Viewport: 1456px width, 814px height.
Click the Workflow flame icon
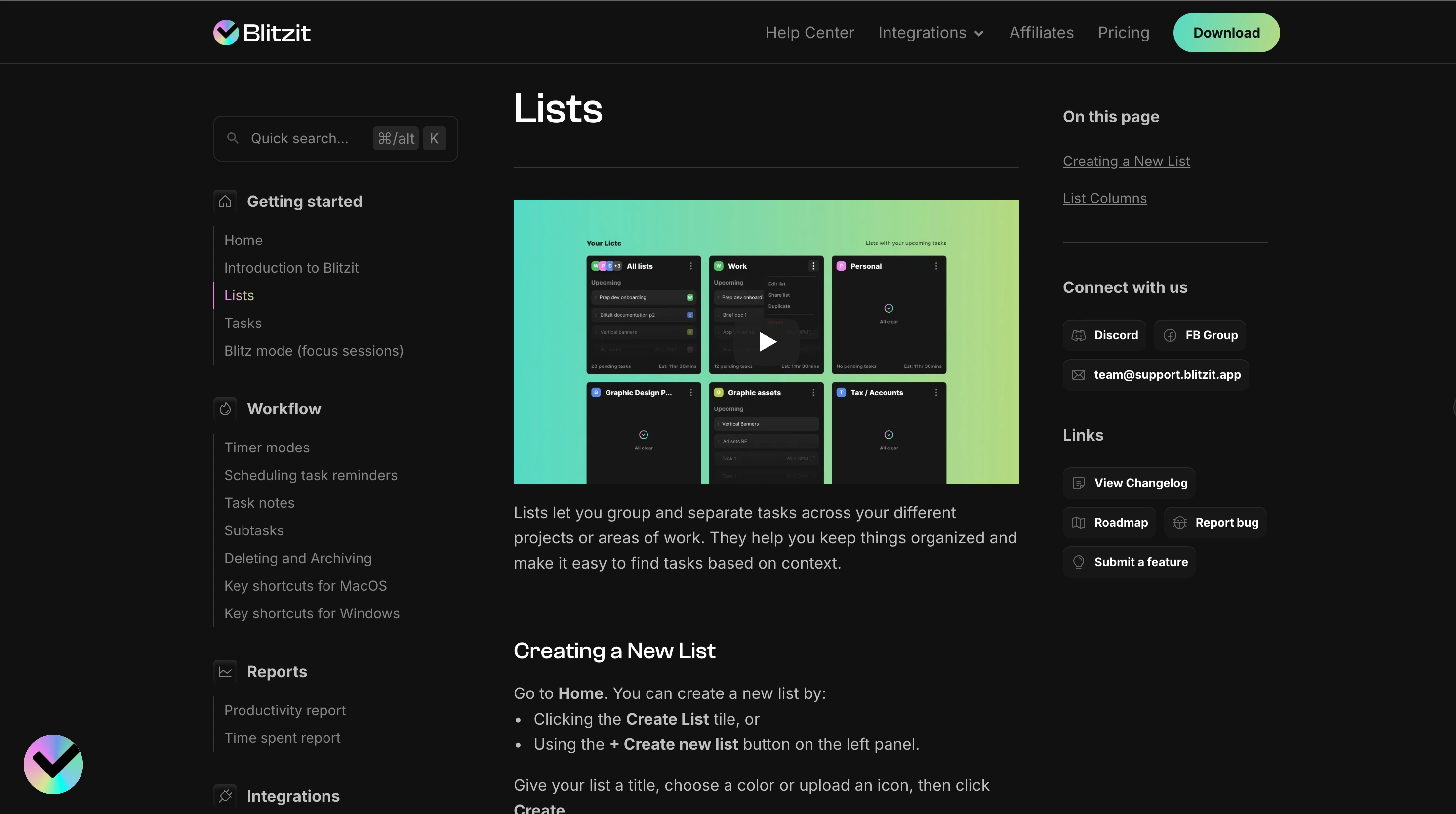point(225,408)
